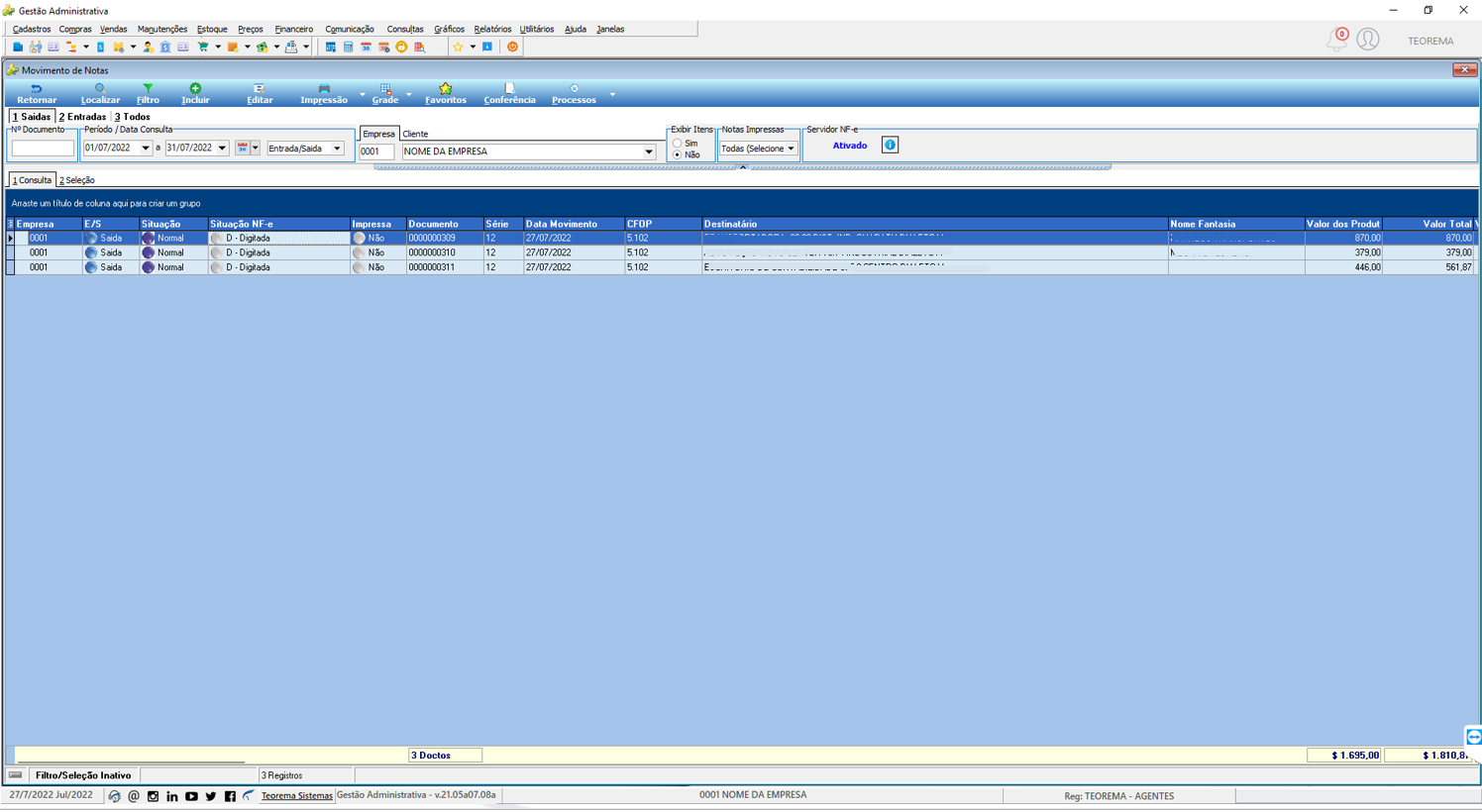Click the bank building toolbar icon
Image resolution: width=1482 pixels, height=812 pixels.
coord(165,47)
